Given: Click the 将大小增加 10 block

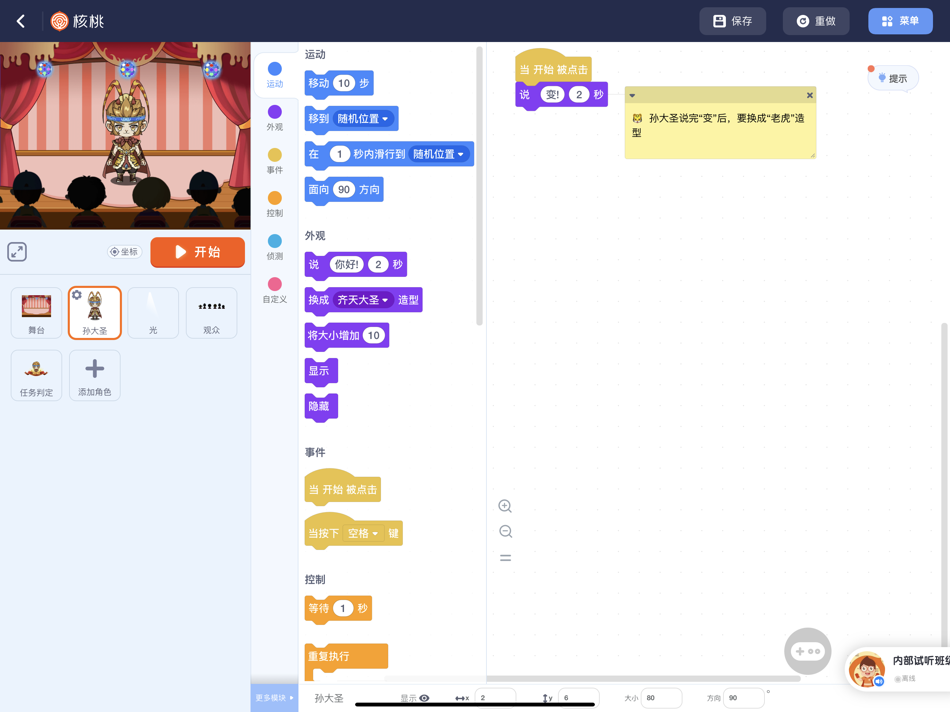Looking at the screenshot, I should pos(347,336).
